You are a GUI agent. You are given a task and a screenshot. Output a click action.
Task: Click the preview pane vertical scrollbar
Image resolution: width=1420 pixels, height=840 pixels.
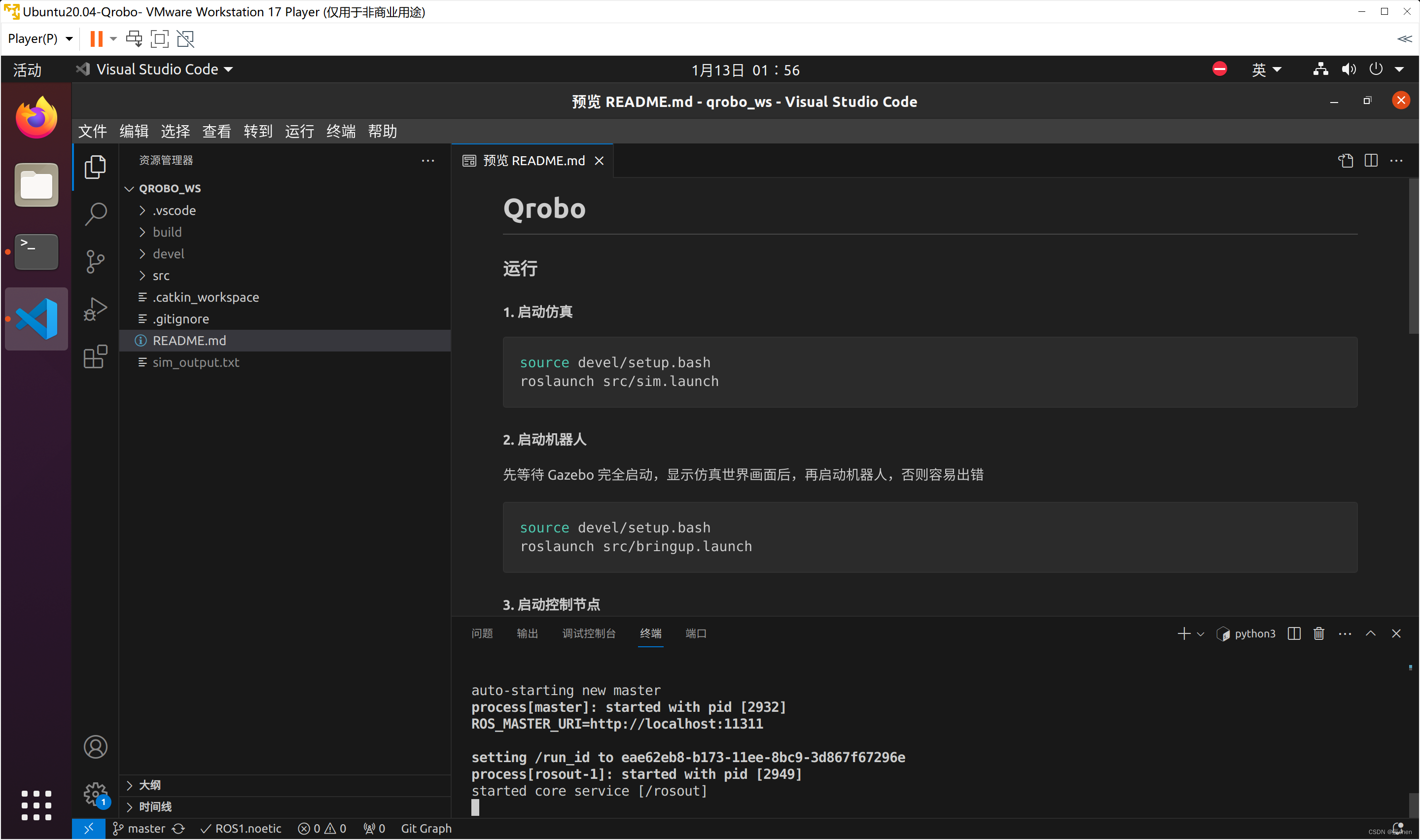pos(1413,256)
